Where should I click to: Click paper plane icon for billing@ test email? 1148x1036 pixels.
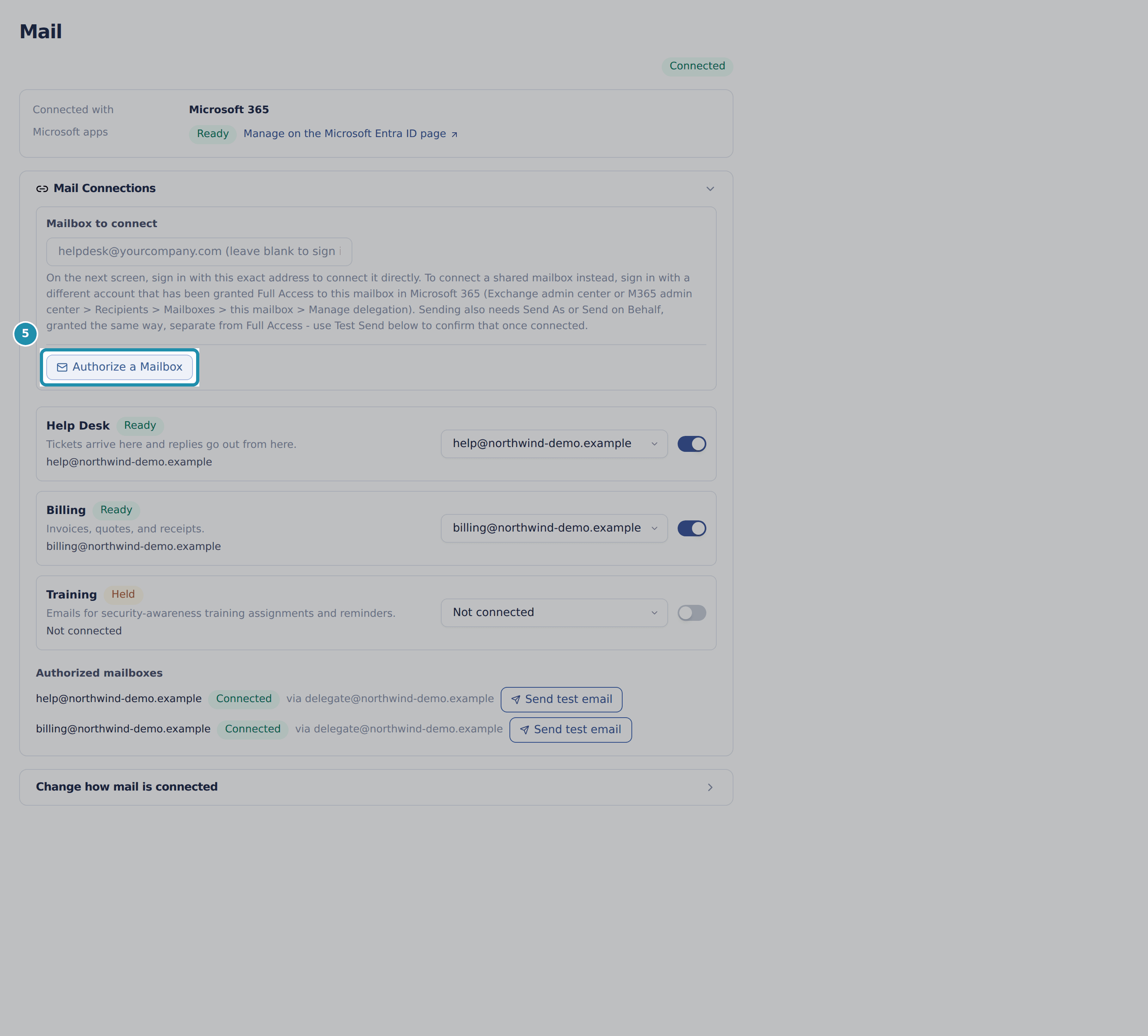[x=525, y=730]
